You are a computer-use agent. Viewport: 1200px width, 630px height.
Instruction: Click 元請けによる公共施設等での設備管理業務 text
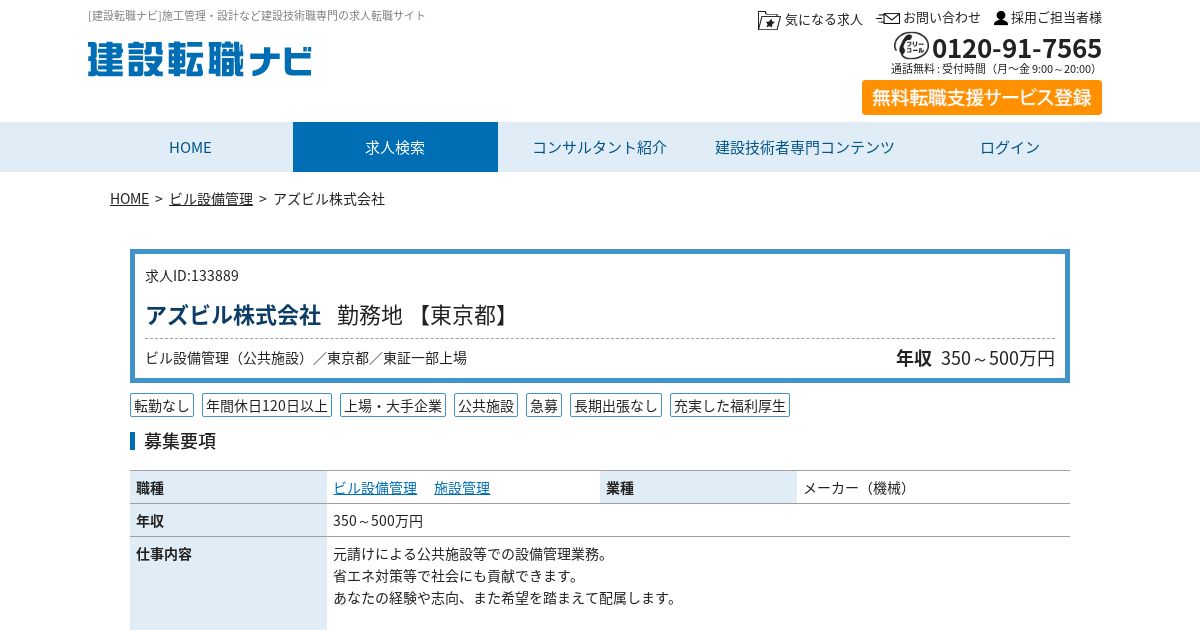click(470, 554)
